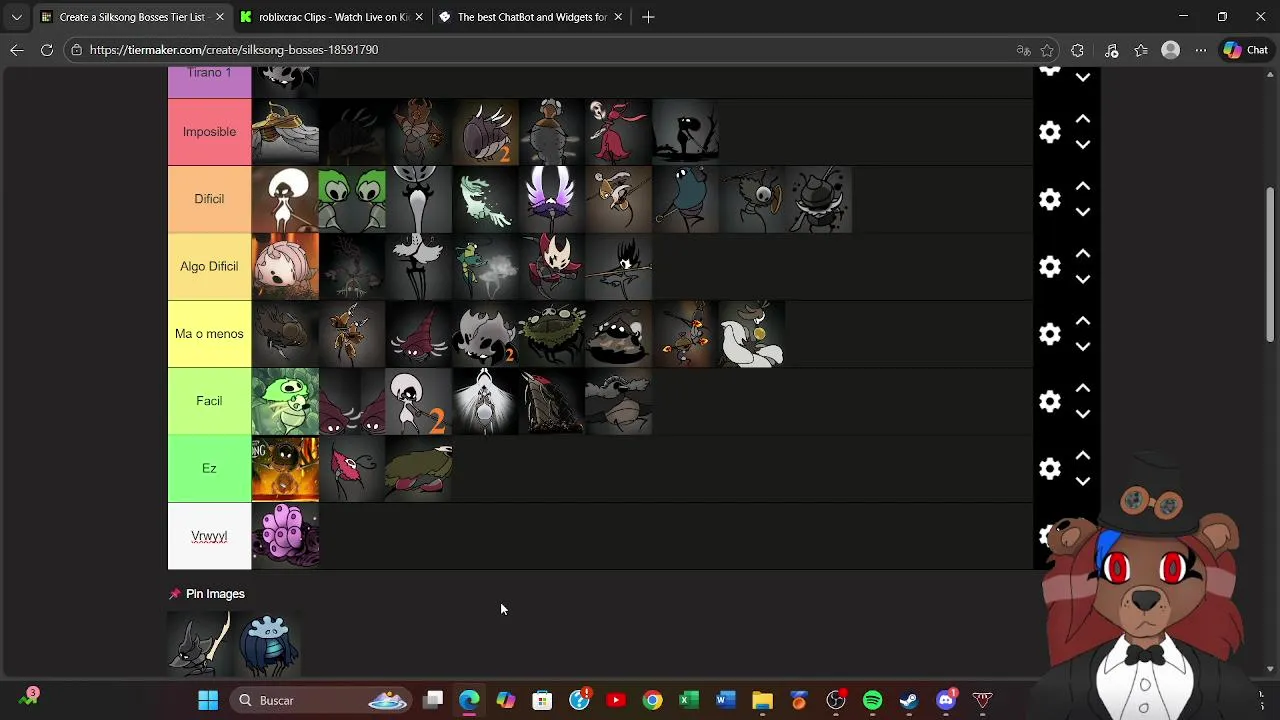Image resolution: width=1280 pixels, height=720 pixels.
Task: Open settings gear for Imposible tier
Action: point(1049,132)
